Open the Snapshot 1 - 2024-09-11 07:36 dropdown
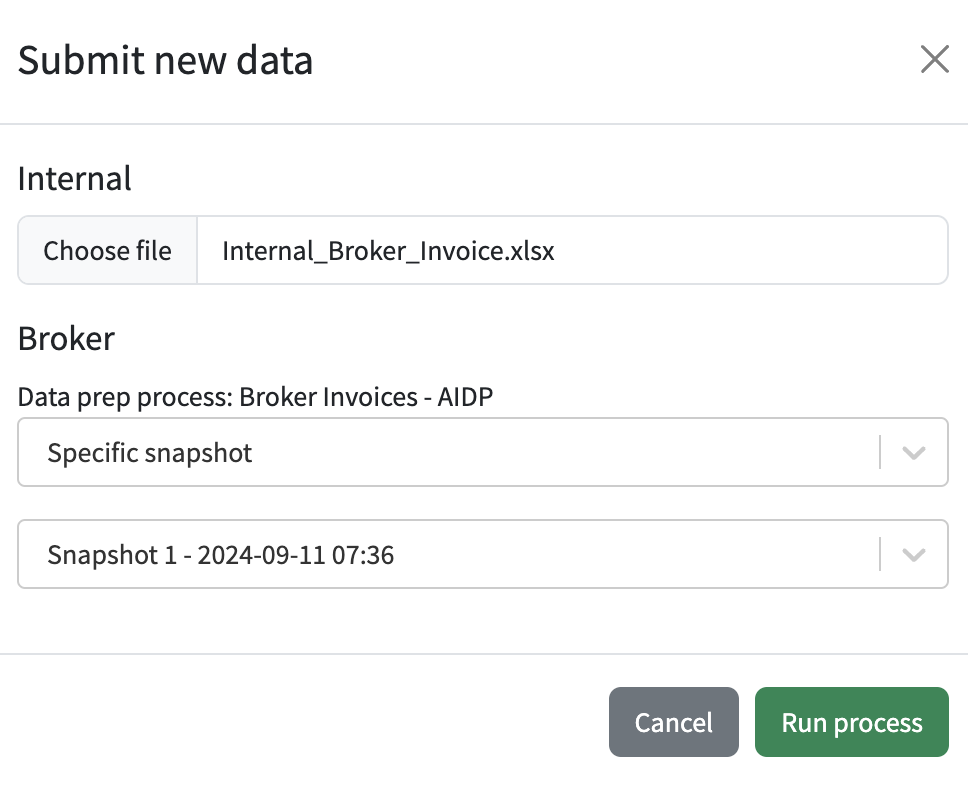 click(483, 554)
